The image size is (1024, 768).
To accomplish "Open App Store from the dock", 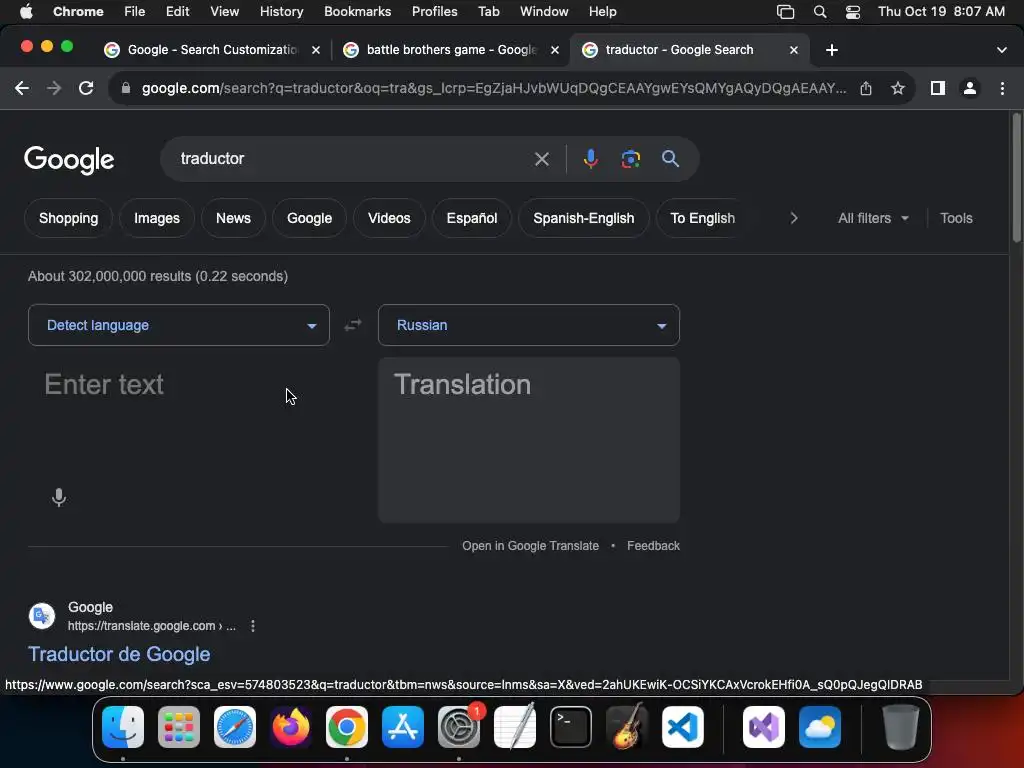I will (x=403, y=727).
